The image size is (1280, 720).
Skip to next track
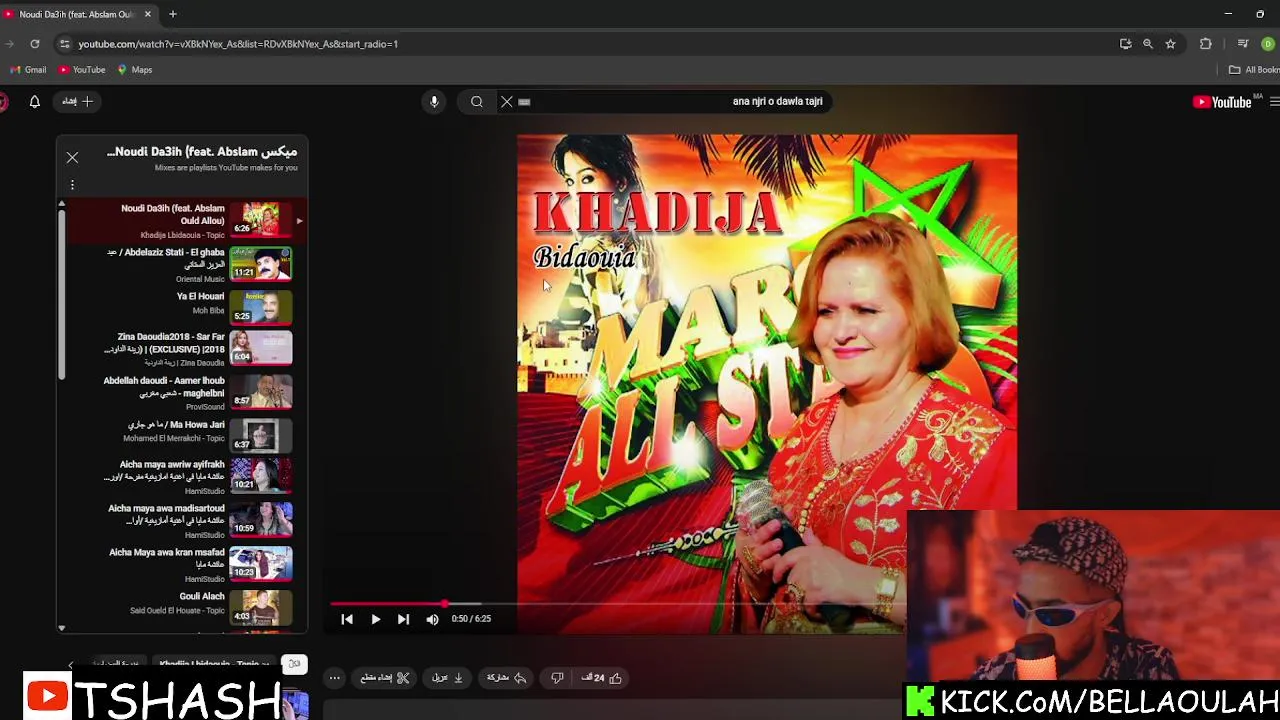403,619
